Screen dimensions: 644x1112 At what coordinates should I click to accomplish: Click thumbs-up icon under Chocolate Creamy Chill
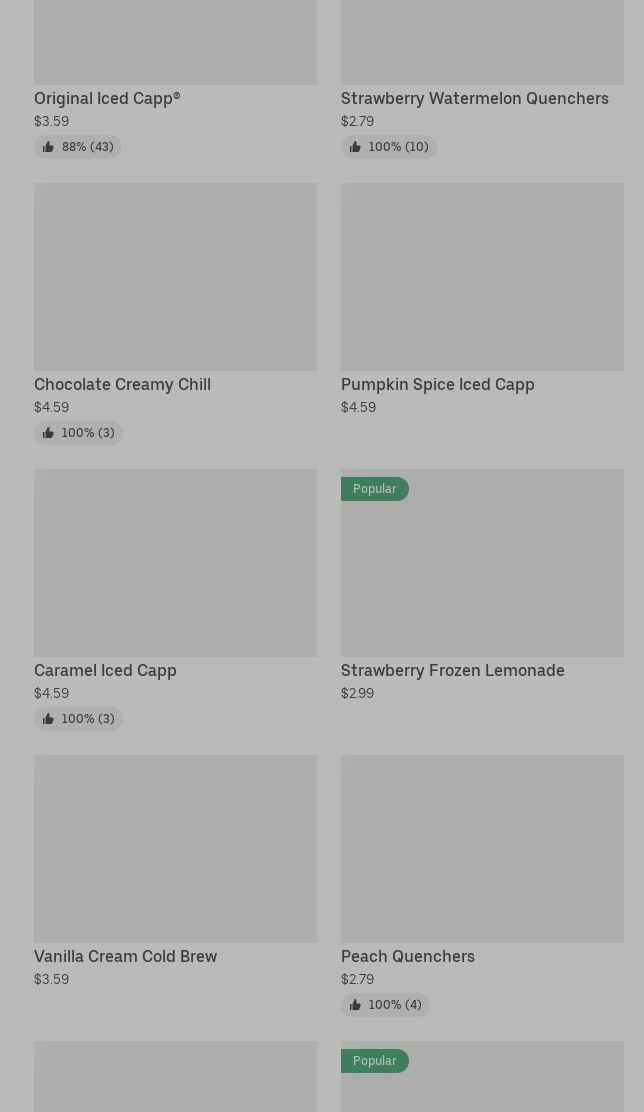pyautogui.click(x=48, y=433)
